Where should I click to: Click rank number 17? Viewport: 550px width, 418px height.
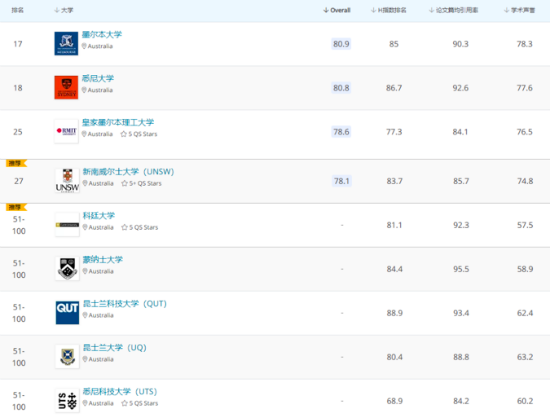(x=18, y=44)
